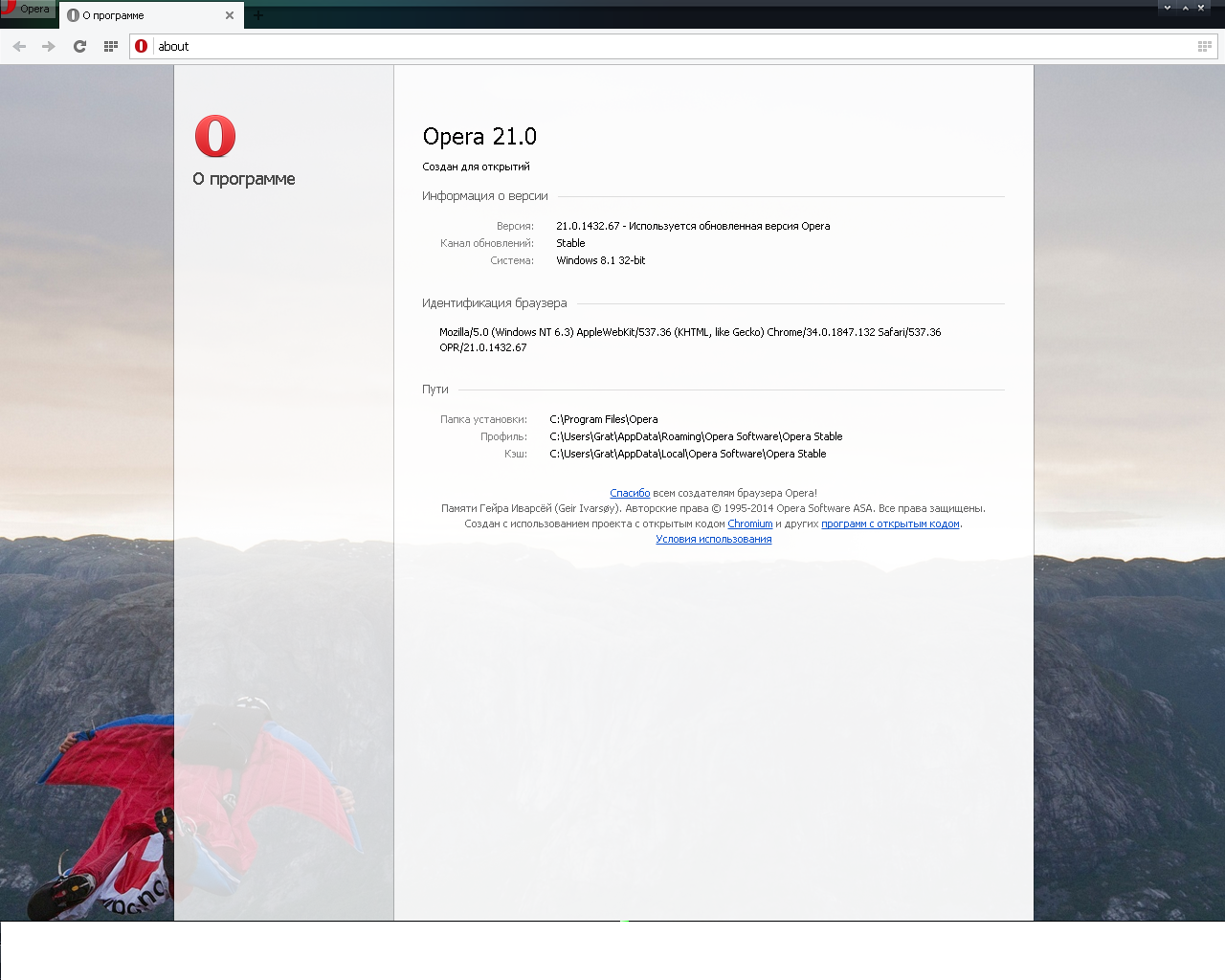
Task: Open the "Спасибо" link
Action: pos(630,493)
